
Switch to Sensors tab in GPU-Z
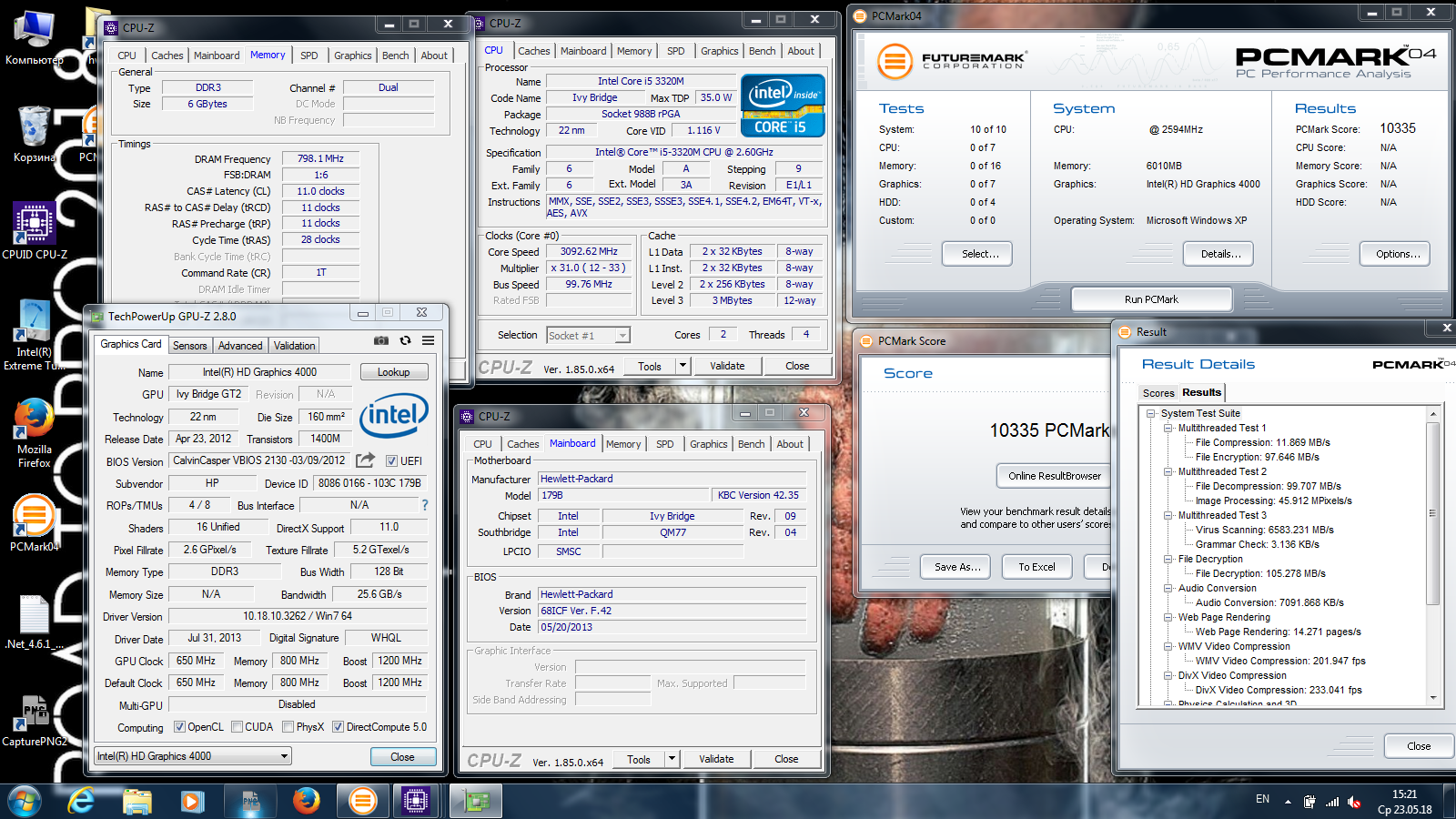pos(189,346)
